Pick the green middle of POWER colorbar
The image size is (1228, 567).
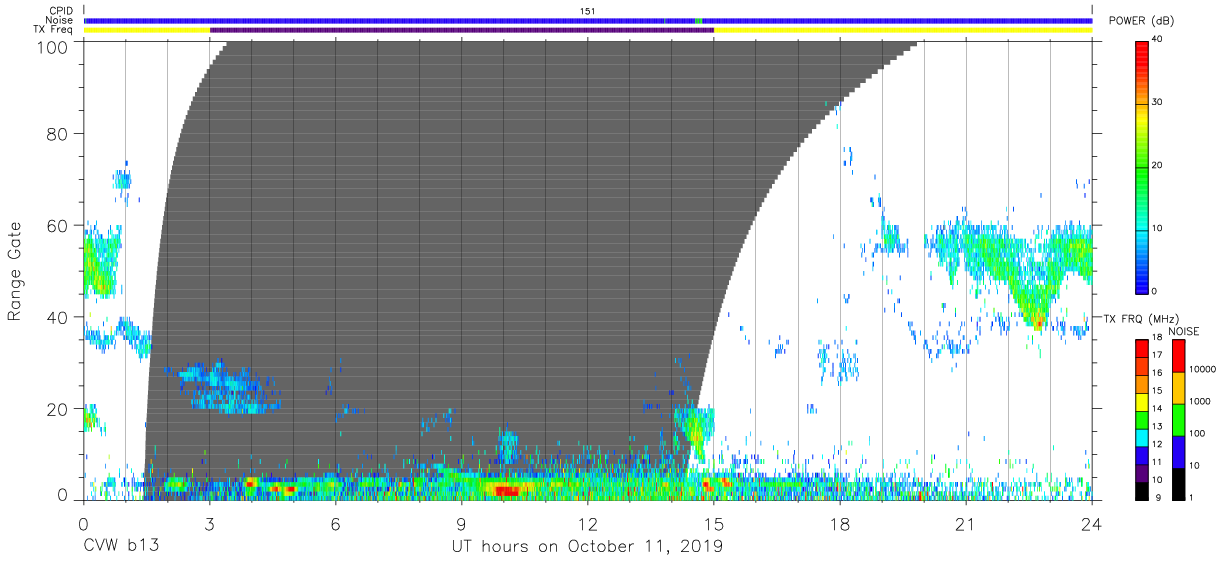(x=1141, y=165)
